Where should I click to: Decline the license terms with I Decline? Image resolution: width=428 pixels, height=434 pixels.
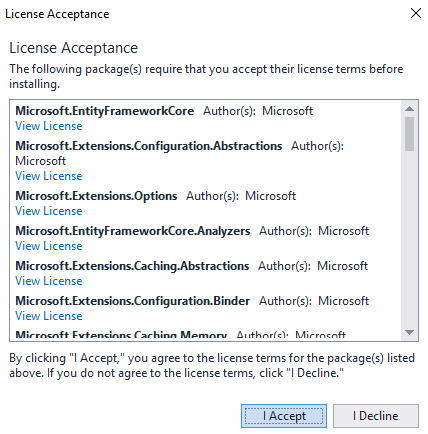(x=376, y=416)
